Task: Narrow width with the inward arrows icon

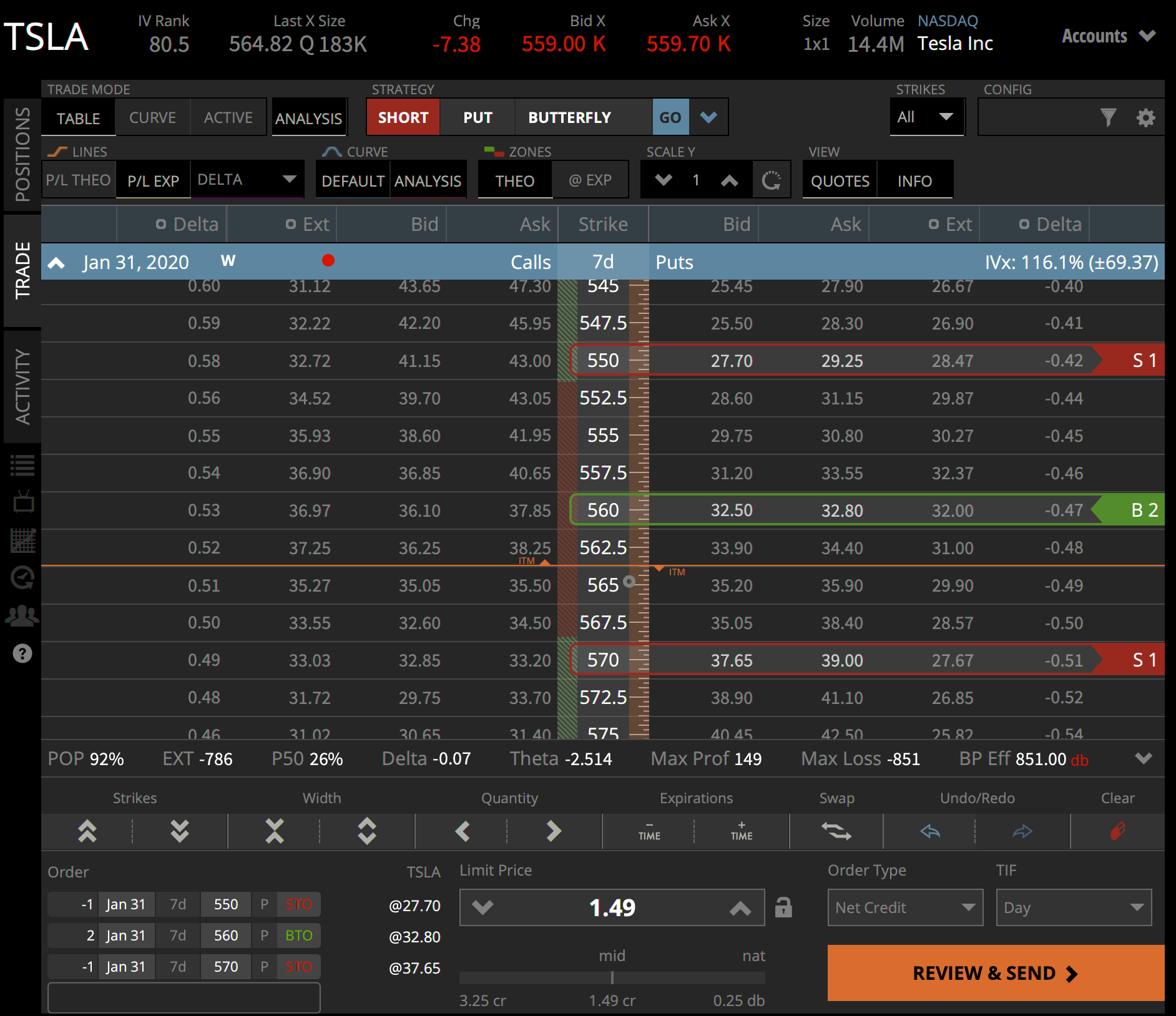Action: [x=275, y=831]
